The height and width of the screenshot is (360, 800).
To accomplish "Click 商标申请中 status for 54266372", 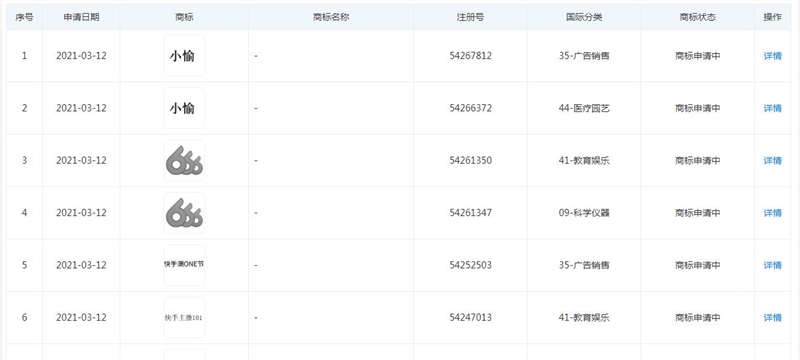I will tap(697, 108).
